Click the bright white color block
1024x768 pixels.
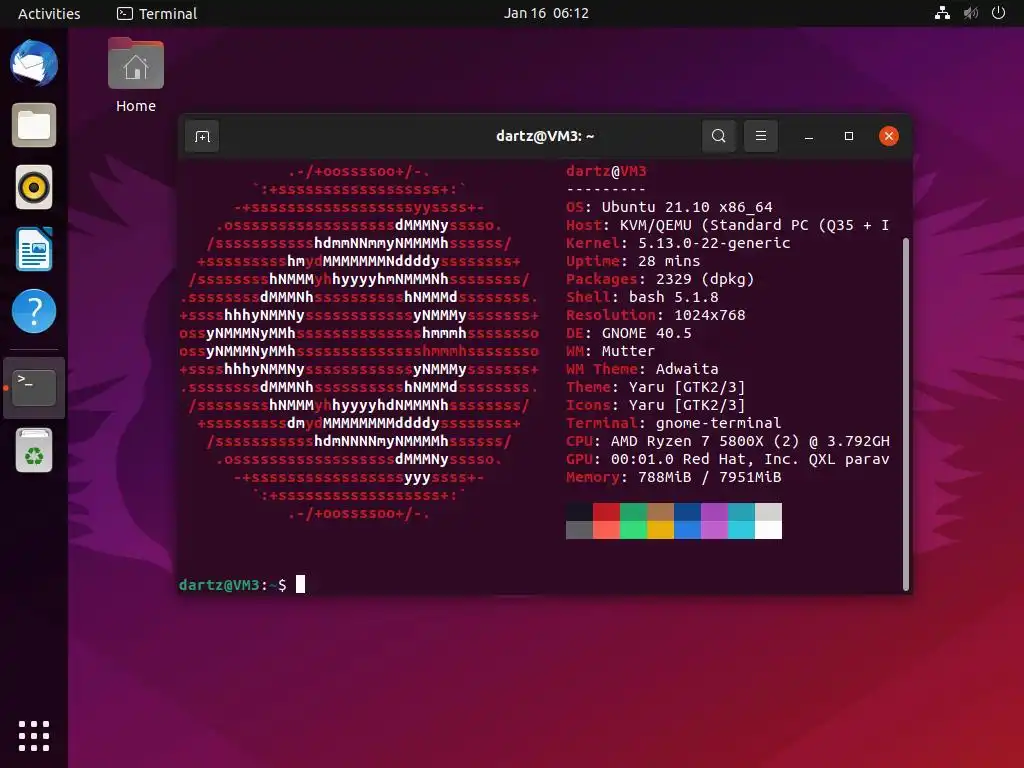pyautogui.click(x=768, y=530)
